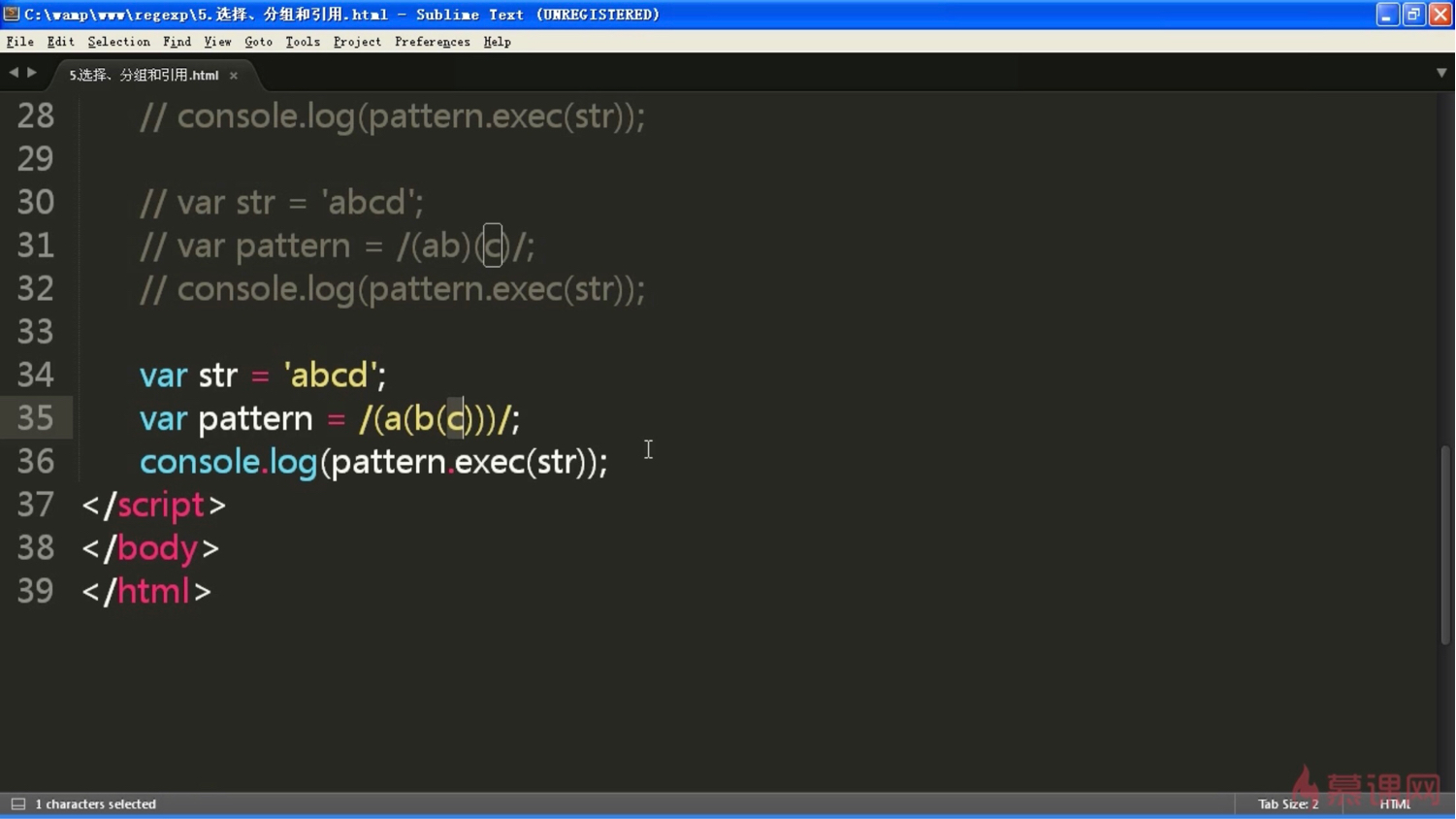Click '1 characters selected' status text
Image resolution: width=1456 pixels, height=819 pixels.
coord(95,803)
